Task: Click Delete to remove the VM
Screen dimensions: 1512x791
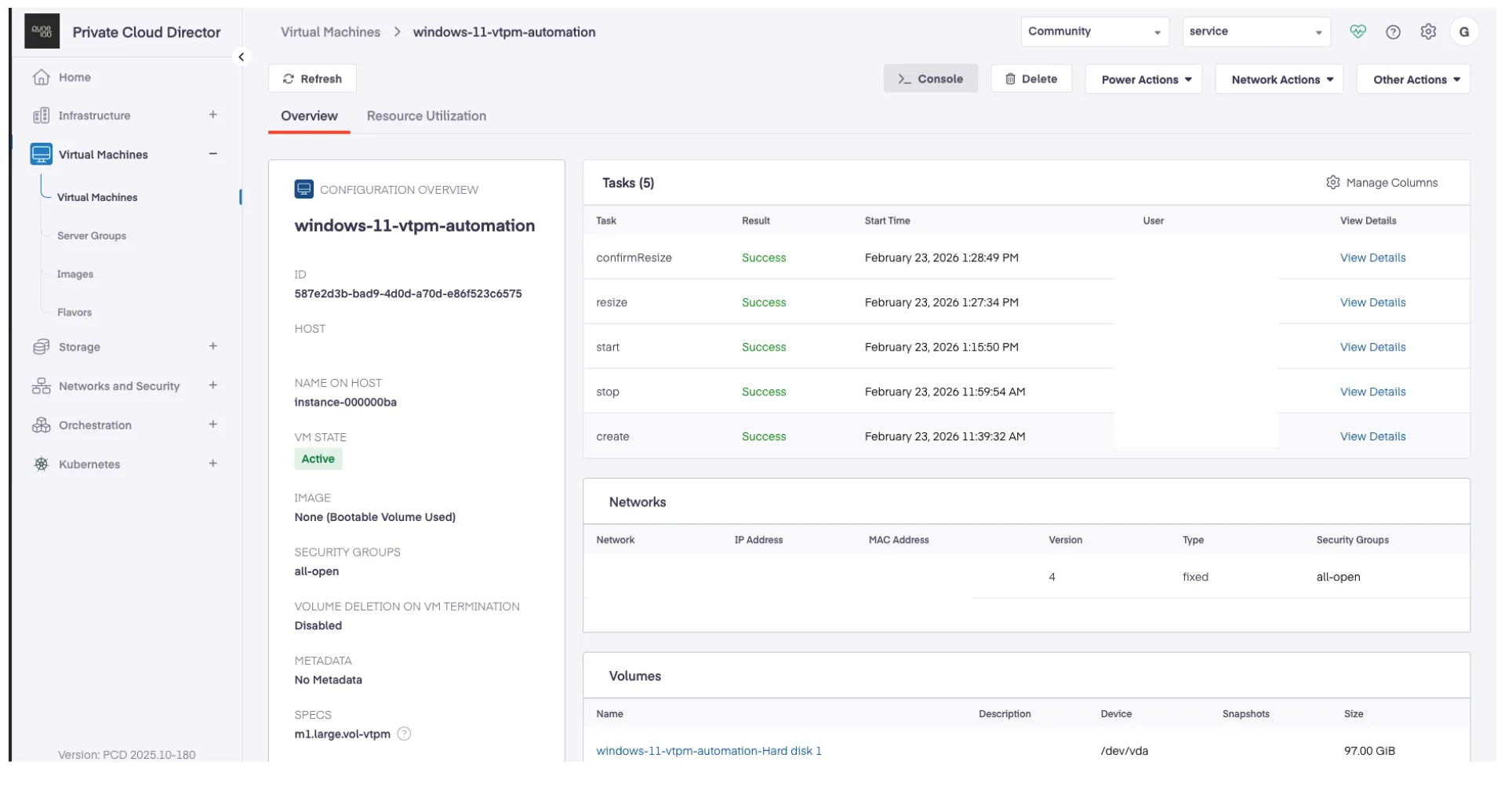Action: pos(1031,78)
